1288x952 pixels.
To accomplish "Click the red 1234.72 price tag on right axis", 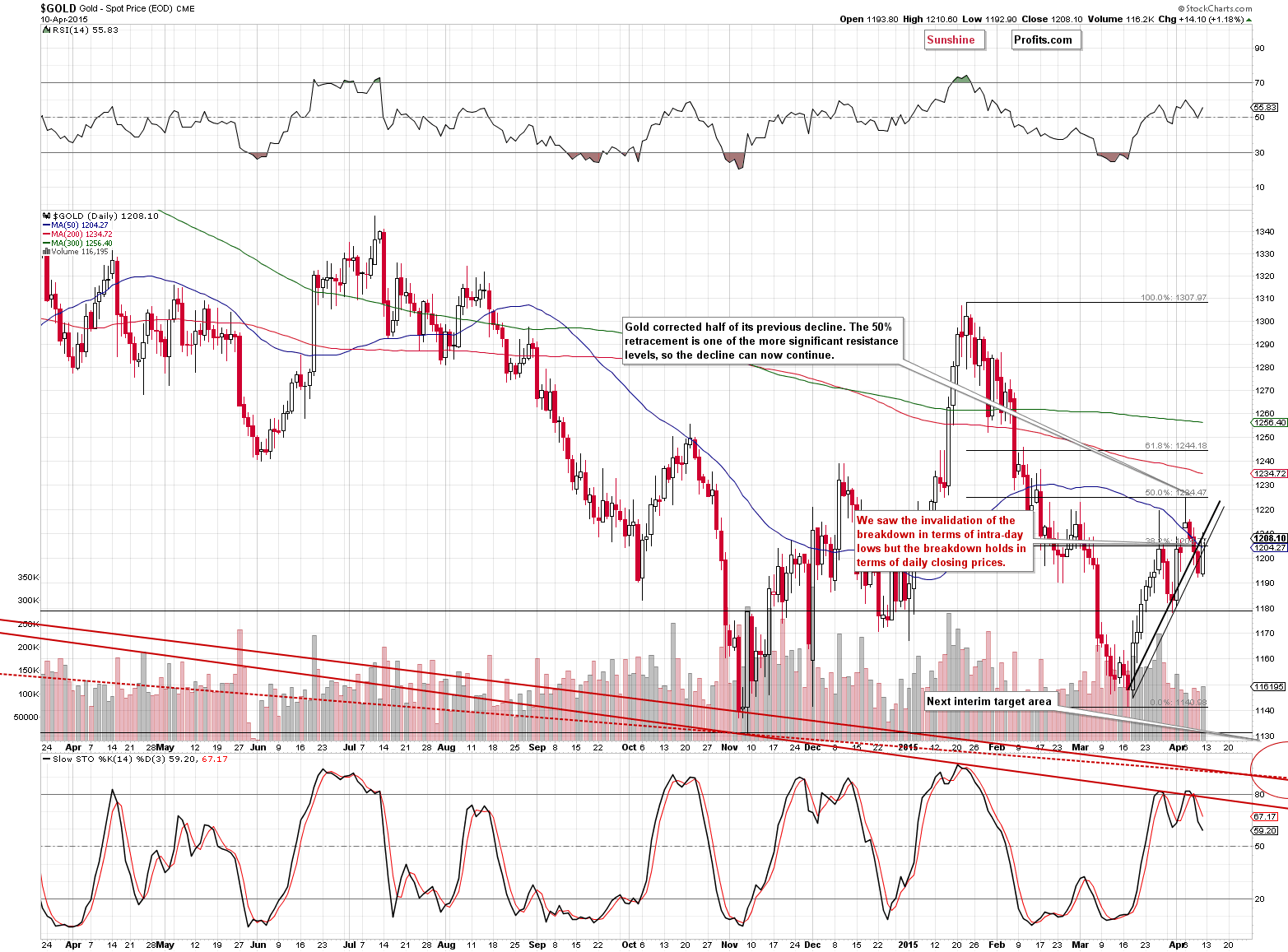I will click(x=1269, y=473).
